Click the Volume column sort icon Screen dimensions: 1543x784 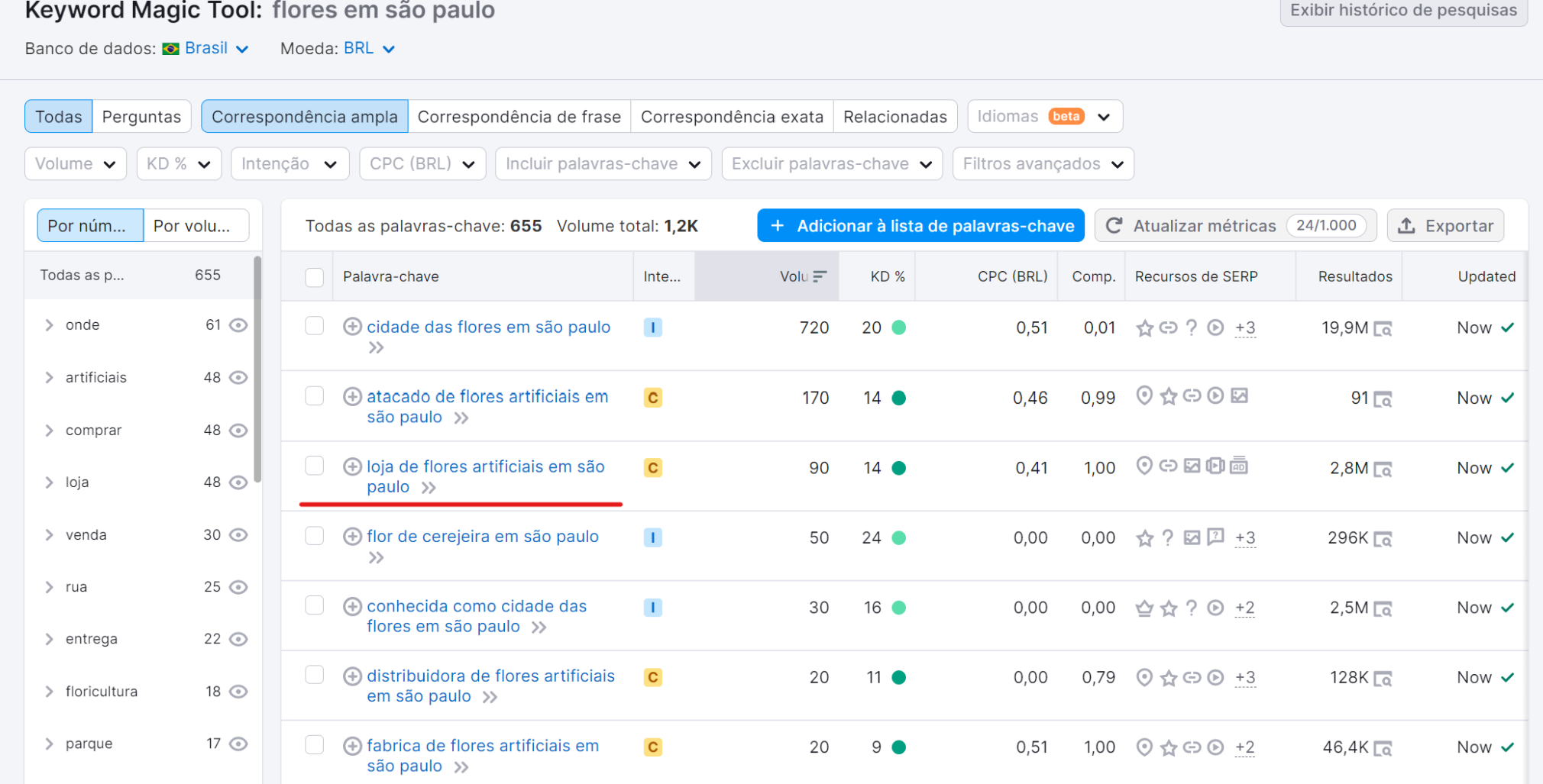point(820,276)
